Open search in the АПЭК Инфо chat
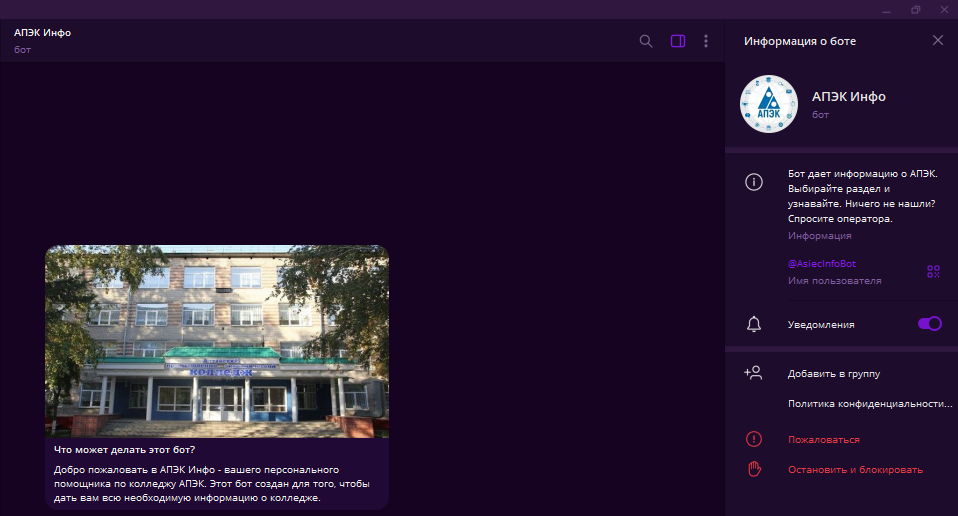This screenshot has height=516, width=958. click(x=646, y=41)
